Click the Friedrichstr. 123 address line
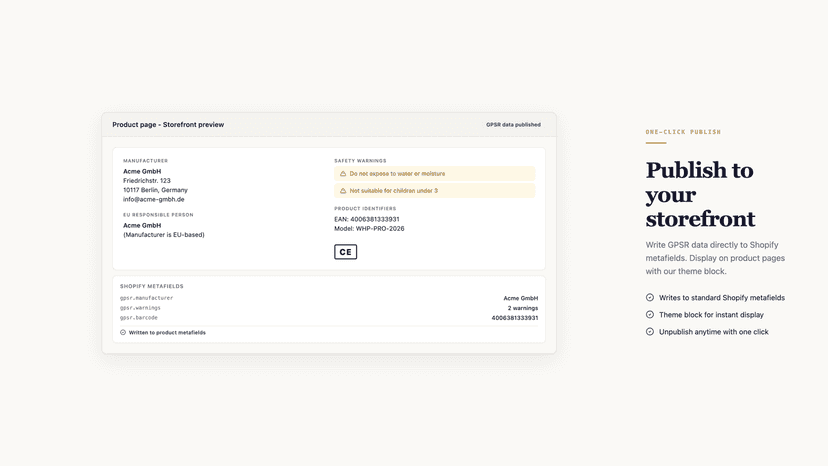 (147, 181)
